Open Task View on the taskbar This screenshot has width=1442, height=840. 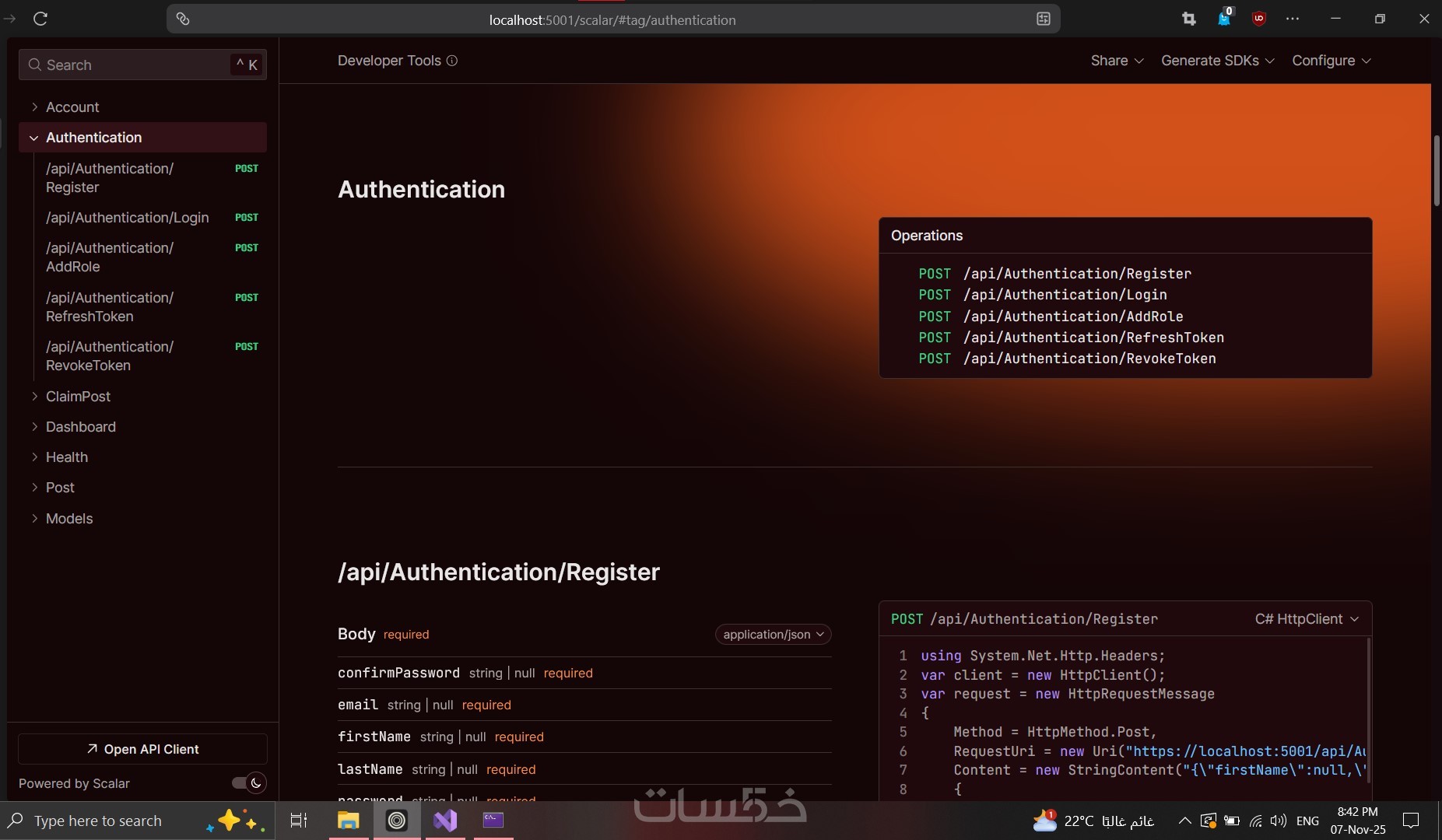[299, 821]
